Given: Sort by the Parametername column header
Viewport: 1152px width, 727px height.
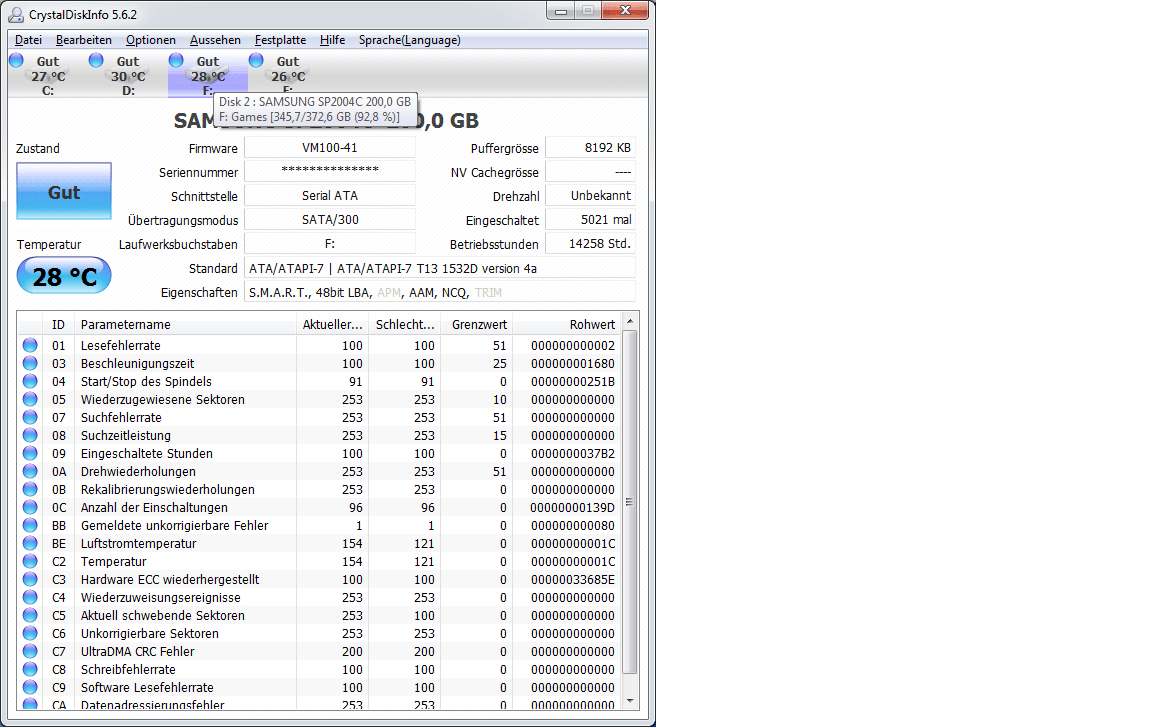Looking at the screenshot, I should tap(185, 325).
